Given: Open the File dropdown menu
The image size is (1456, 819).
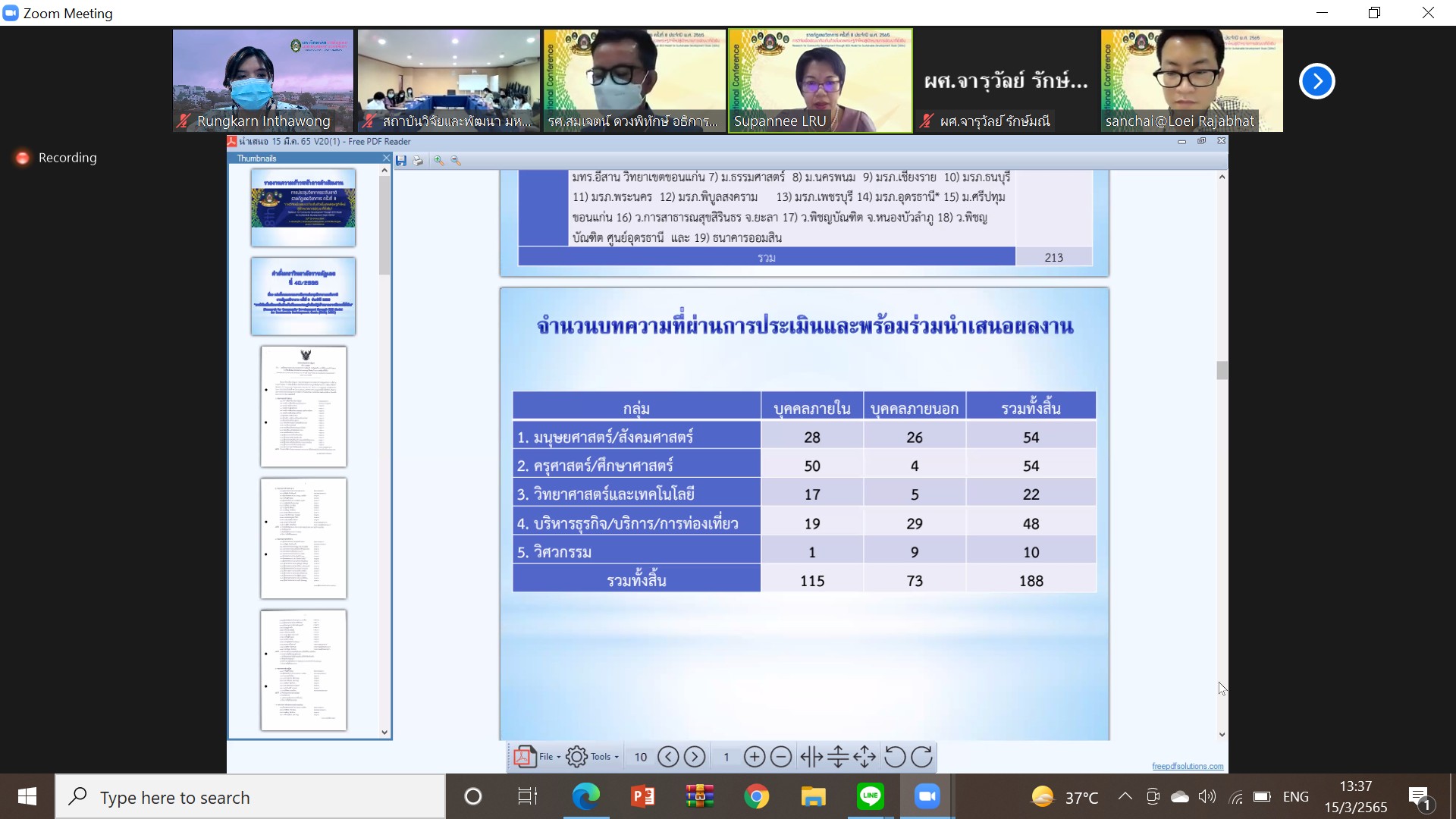Looking at the screenshot, I should [538, 757].
